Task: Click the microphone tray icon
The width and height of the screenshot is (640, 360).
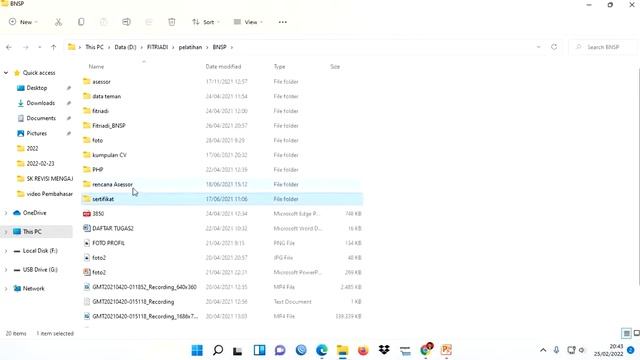Action: pos(556,350)
